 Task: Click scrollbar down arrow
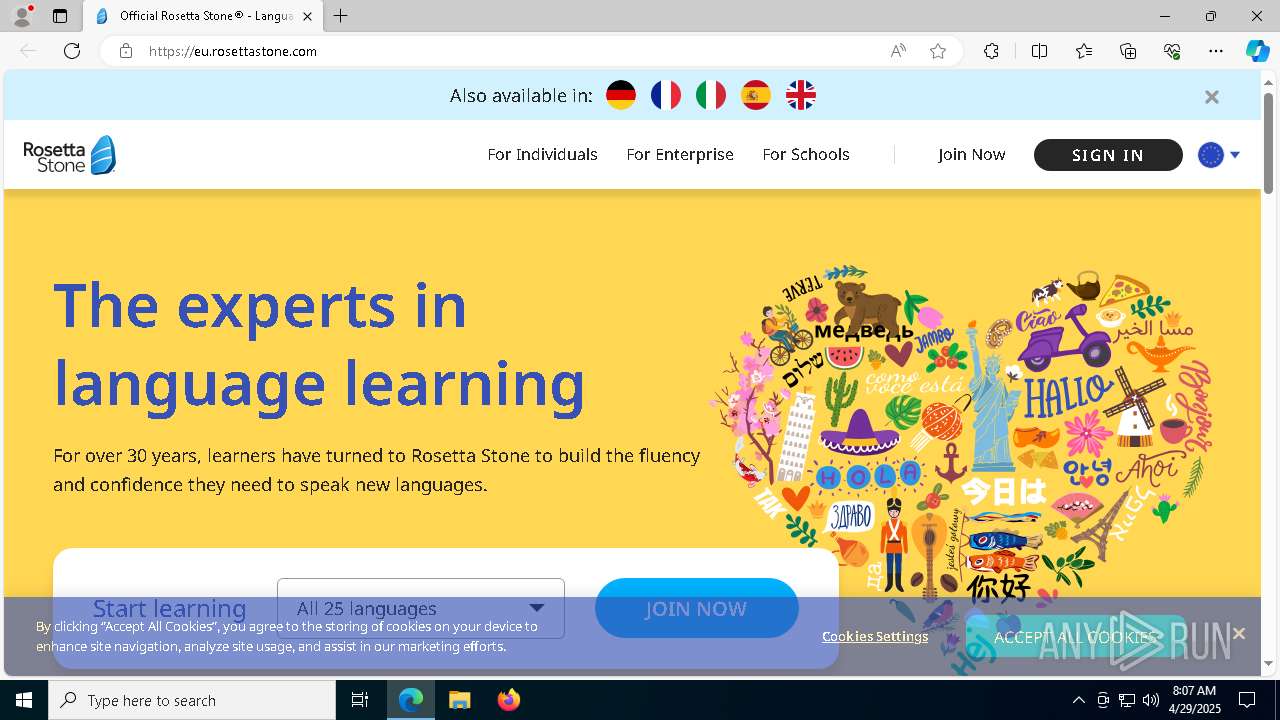(x=1269, y=663)
